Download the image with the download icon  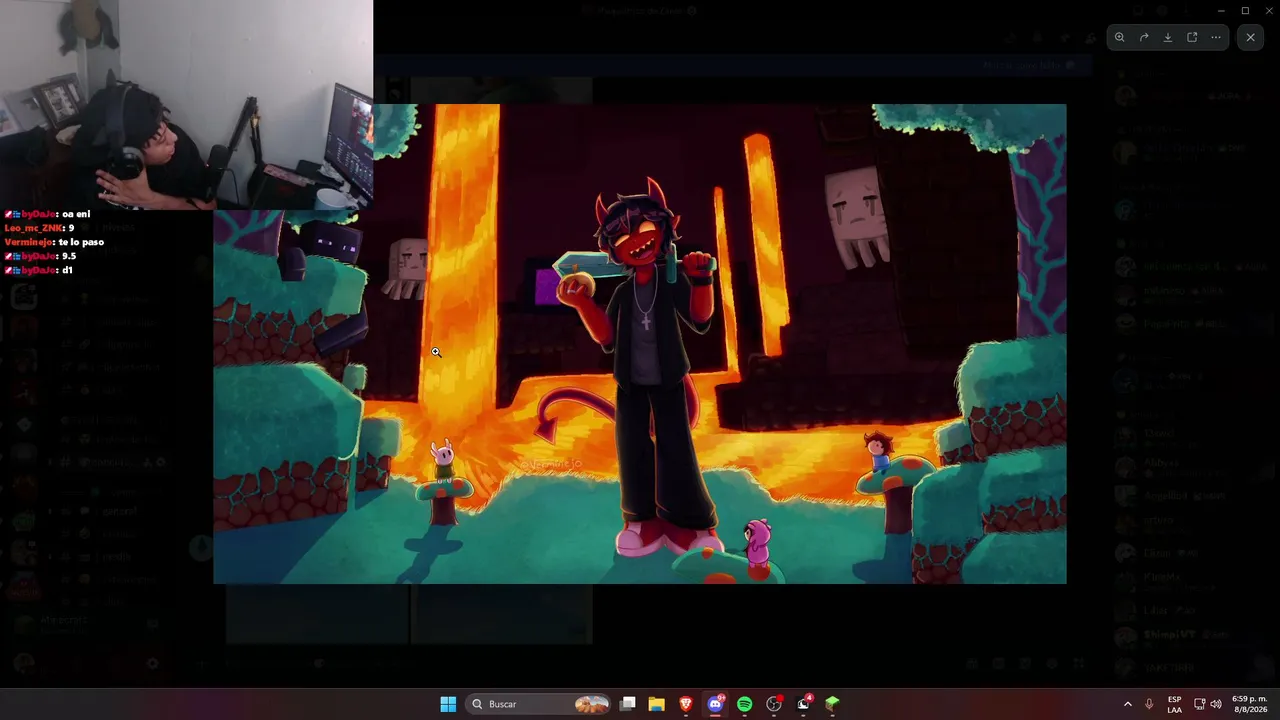pos(1168,37)
